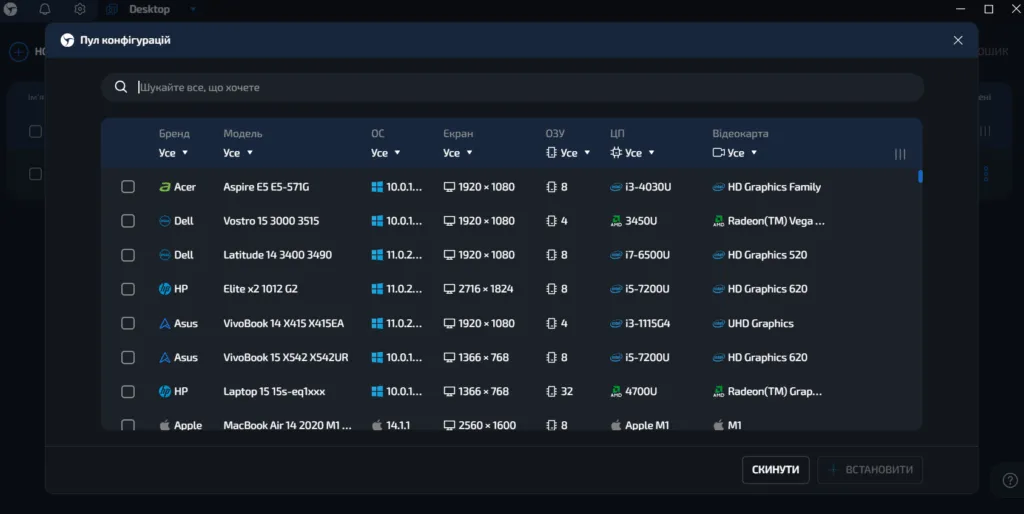
Task: Click the VivoBook 14 X415 X415EA text
Action: click(x=283, y=323)
